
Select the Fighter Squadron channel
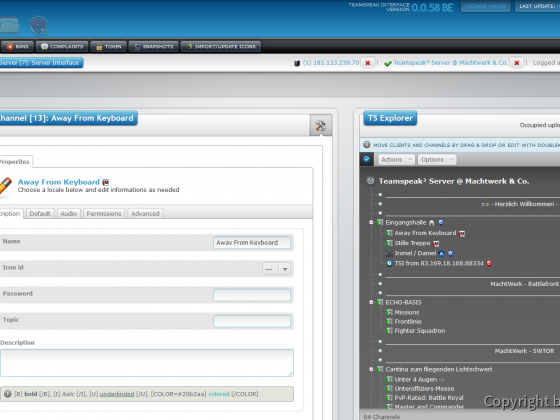(420, 331)
